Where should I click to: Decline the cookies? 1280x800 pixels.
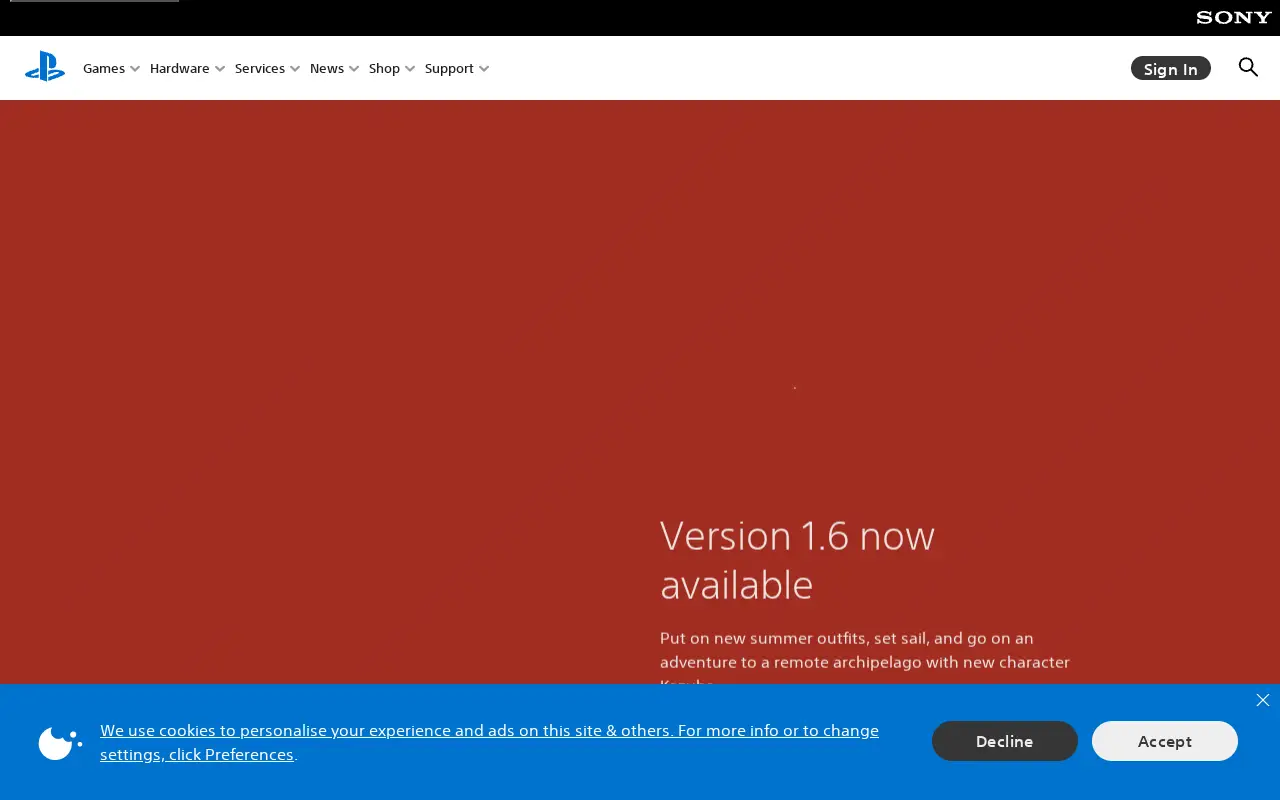click(1005, 741)
